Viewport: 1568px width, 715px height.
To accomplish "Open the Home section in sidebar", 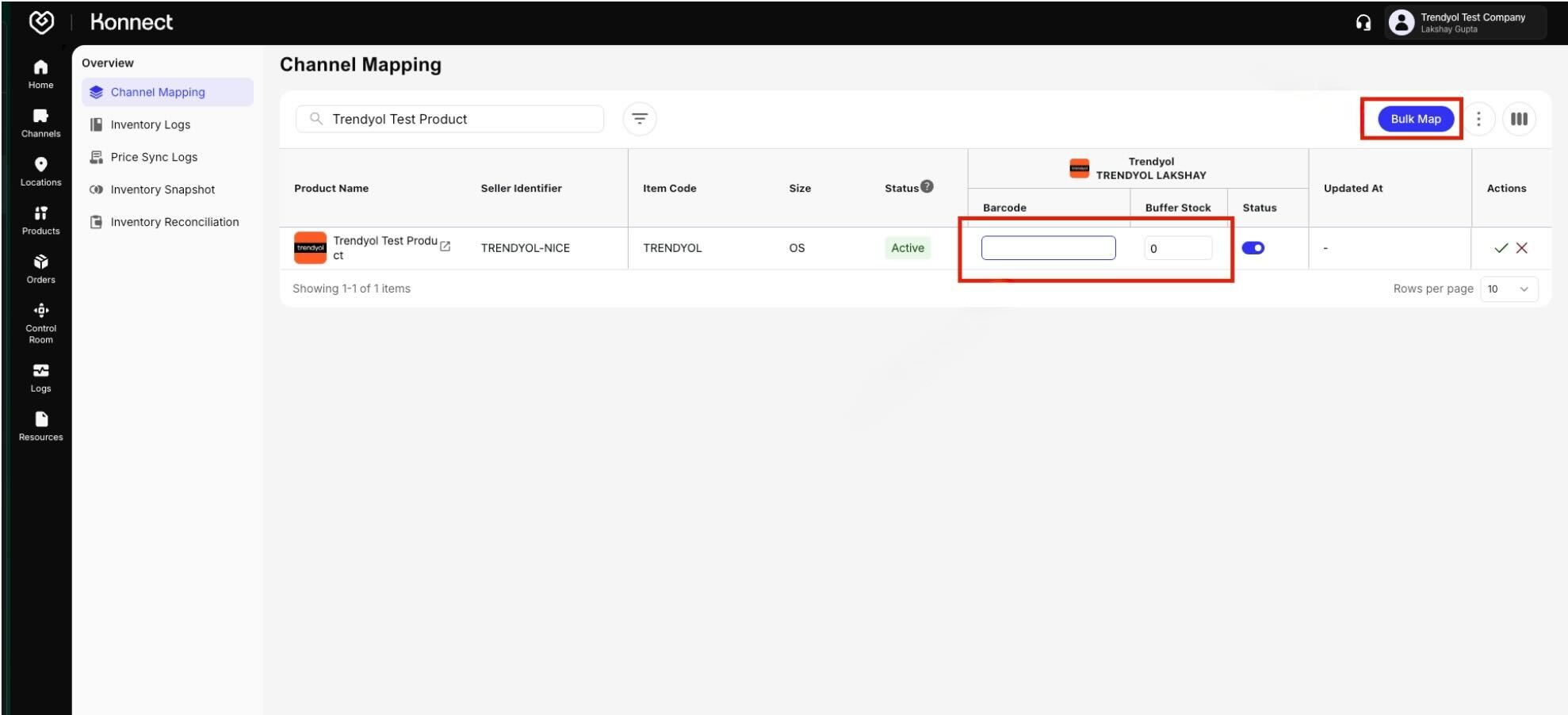I will (x=40, y=75).
